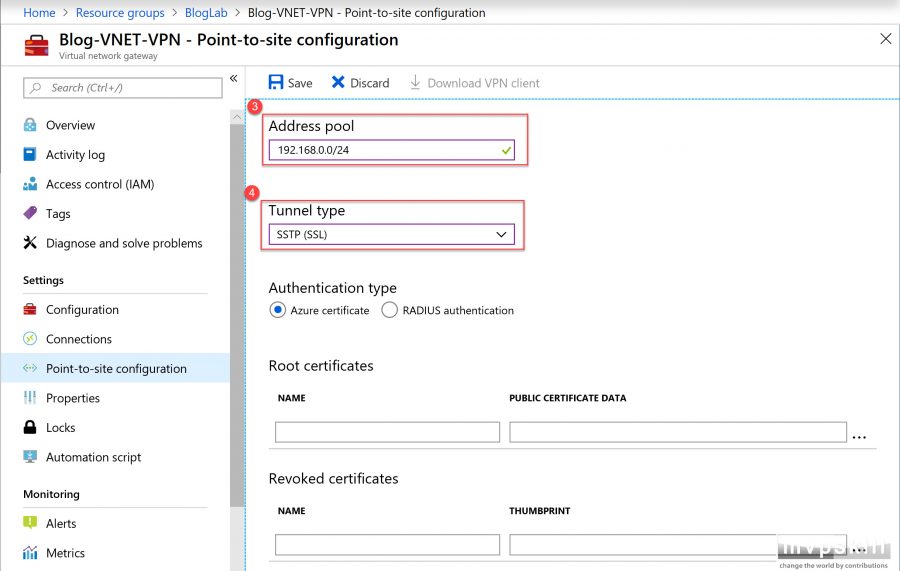
Task: Go to Resource groups breadcrumb
Action: pos(120,12)
